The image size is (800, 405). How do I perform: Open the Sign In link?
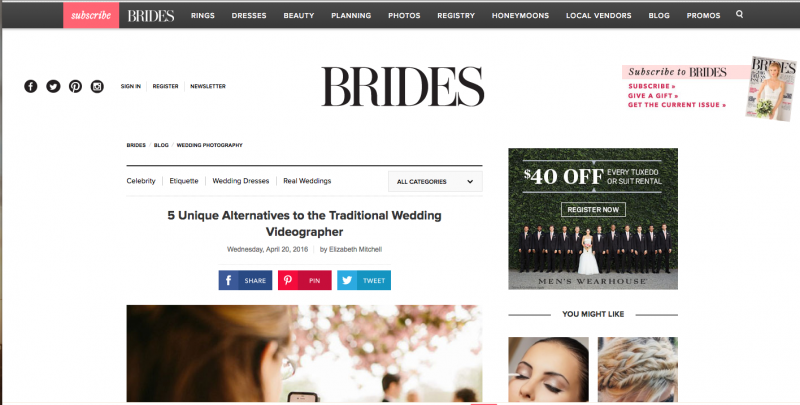point(131,86)
